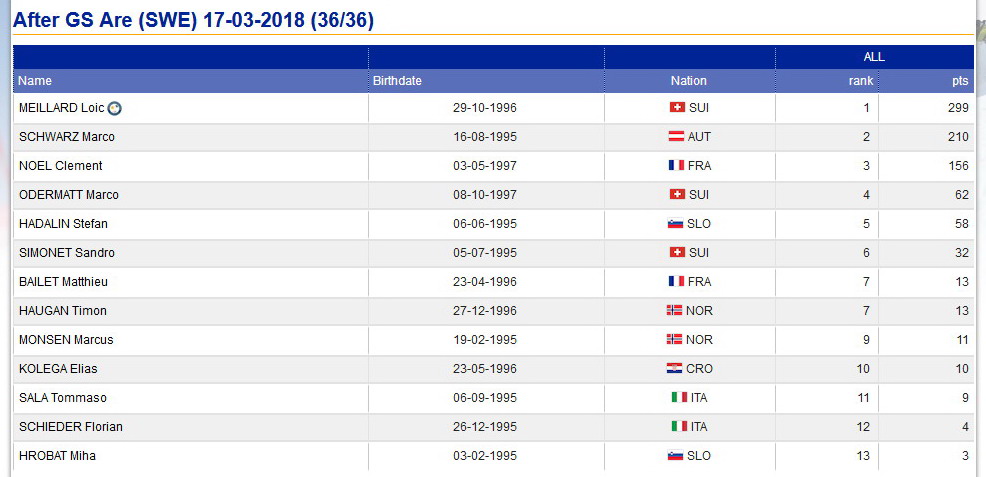
Task: Click the Italian flag in SALA Tommaso's row
Action: coord(679,398)
